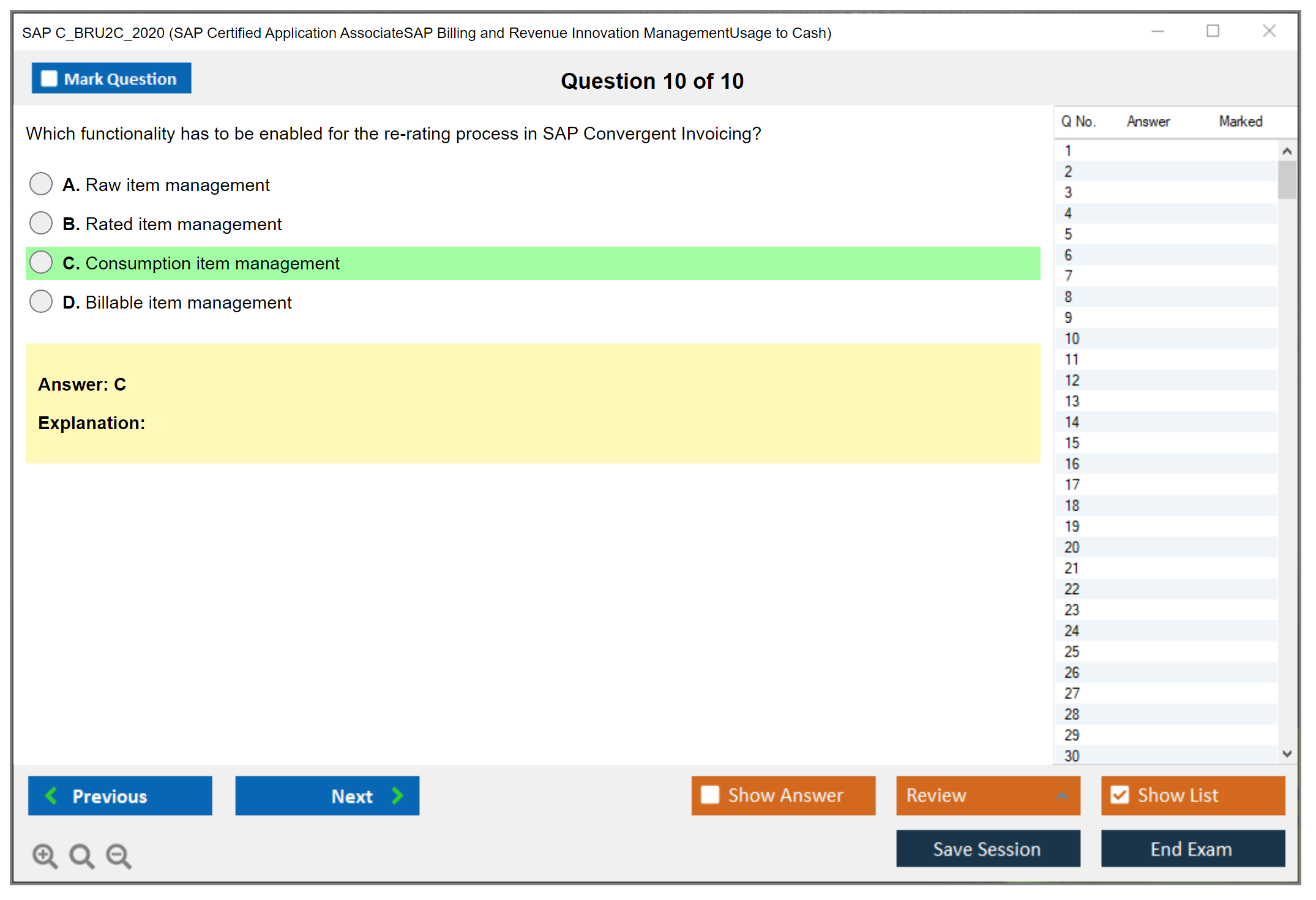The height and width of the screenshot is (900, 1316).
Task: Select question 10 in the list
Action: point(1072,339)
